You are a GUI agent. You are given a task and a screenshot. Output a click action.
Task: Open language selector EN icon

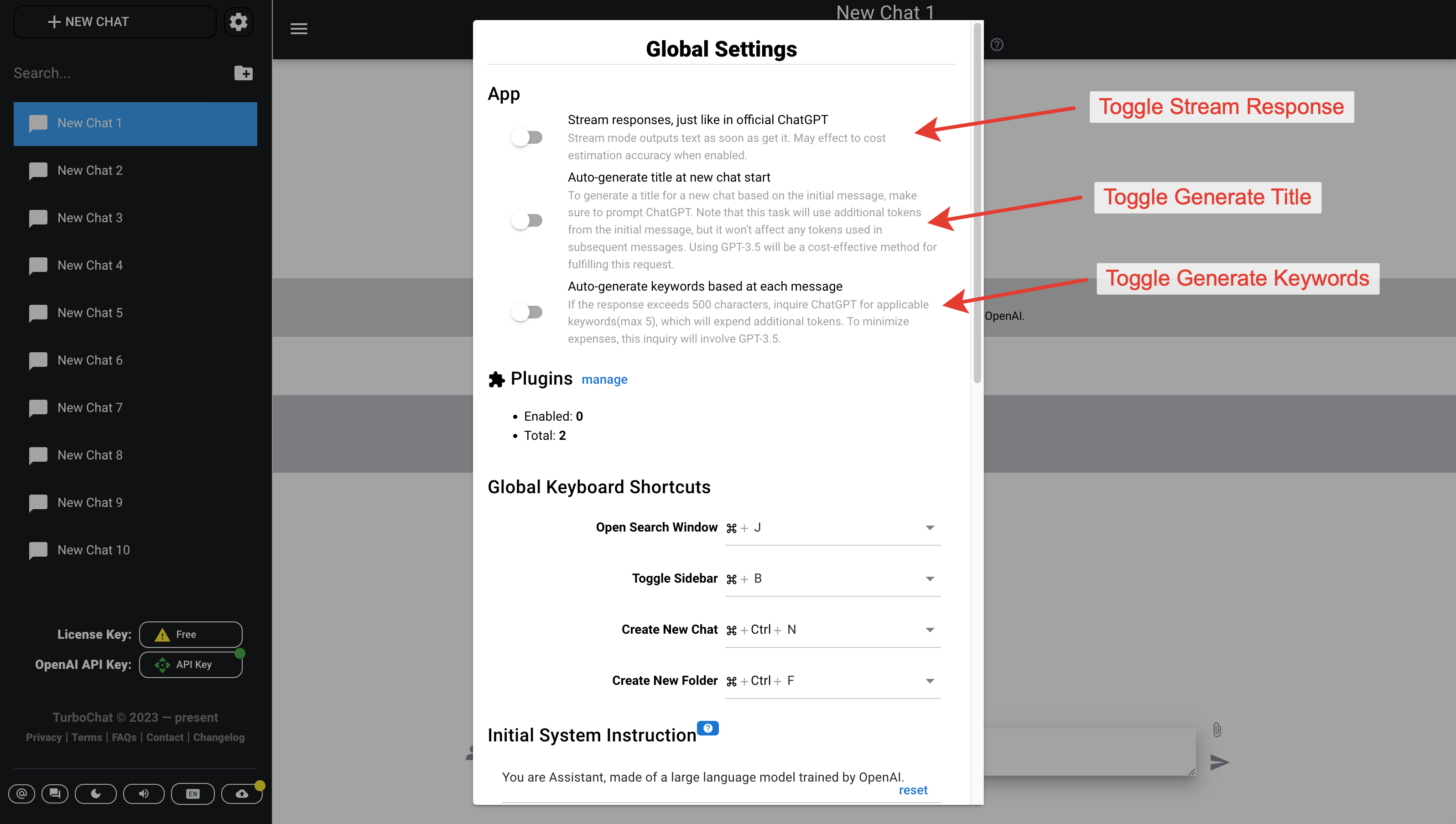pos(192,793)
